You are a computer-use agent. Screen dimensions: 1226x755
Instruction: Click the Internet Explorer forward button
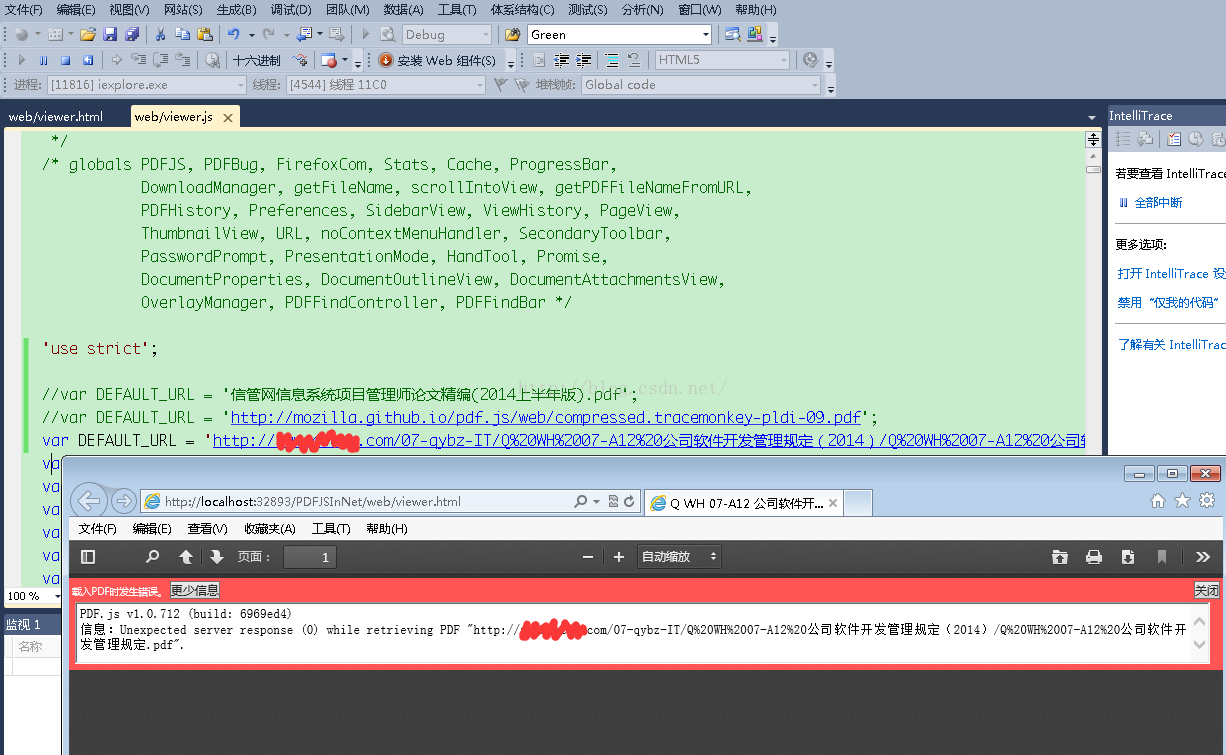(123, 501)
